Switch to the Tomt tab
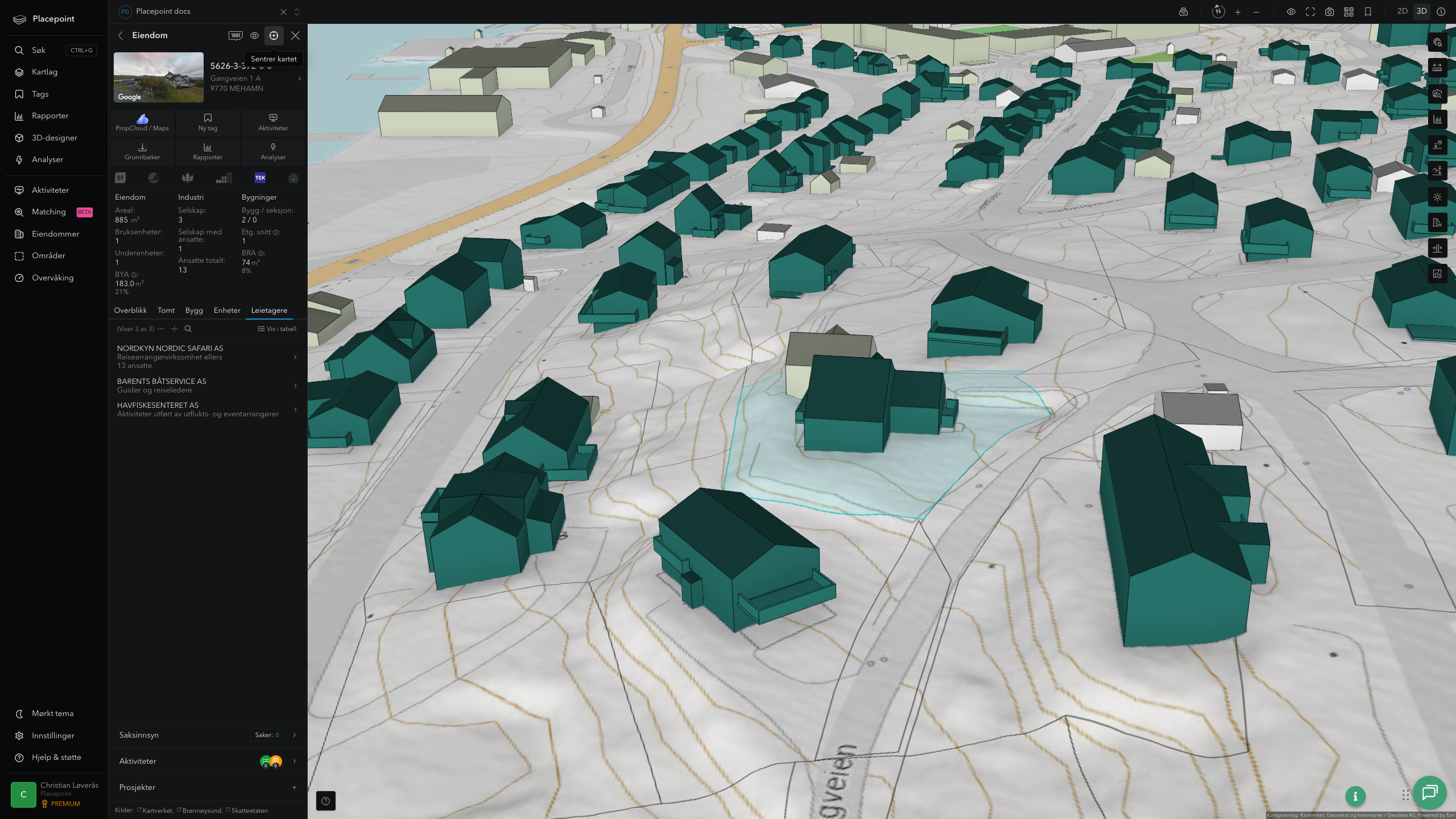This screenshot has width=1456, height=819. click(x=166, y=311)
